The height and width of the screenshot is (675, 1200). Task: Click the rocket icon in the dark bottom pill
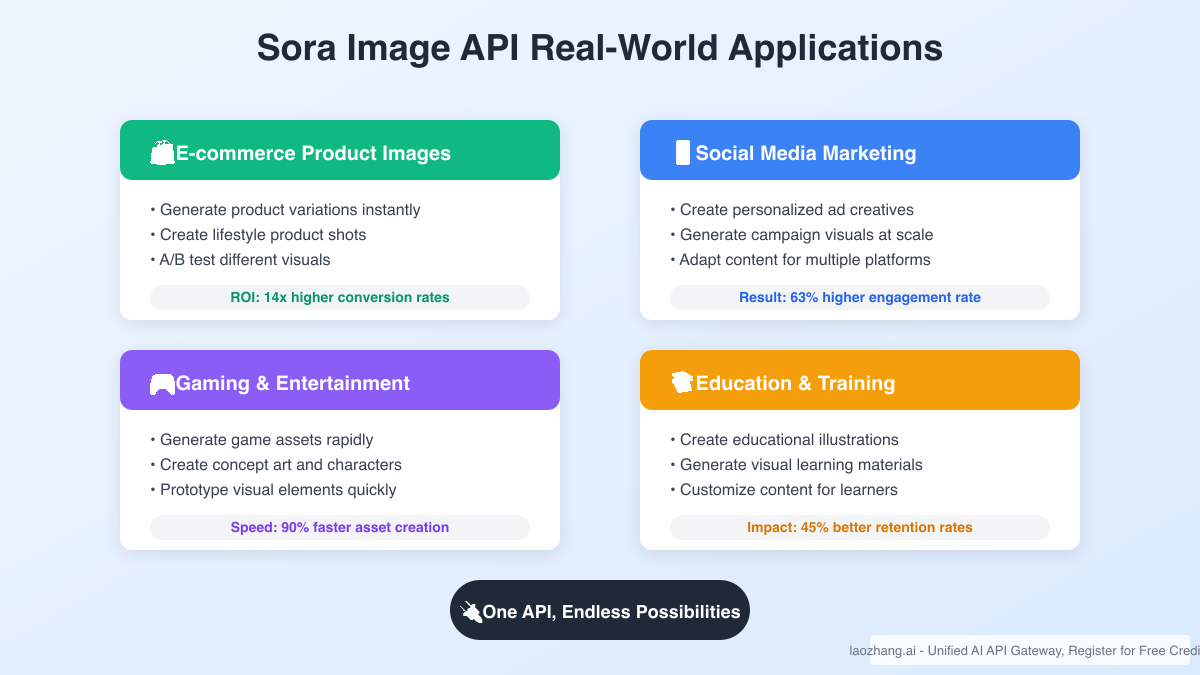tap(471, 610)
